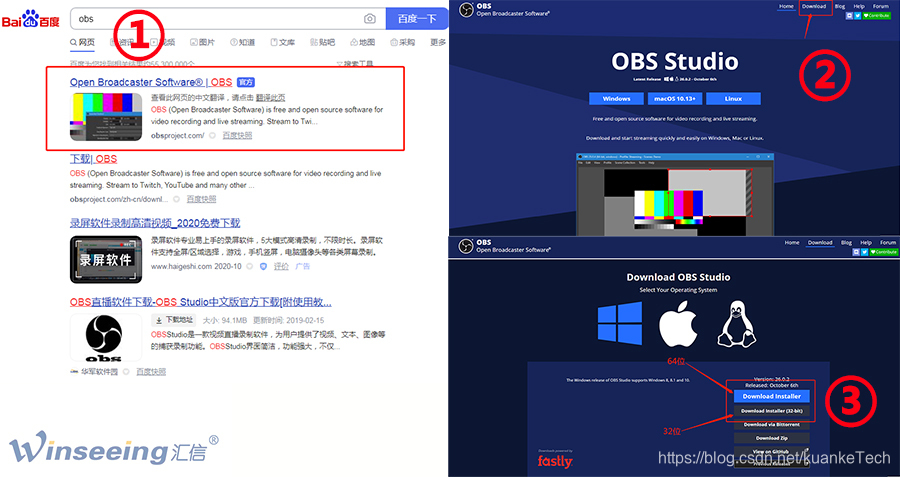900x477 pixels.
Task: Click the 下载地址 download button
Action: (x=174, y=320)
